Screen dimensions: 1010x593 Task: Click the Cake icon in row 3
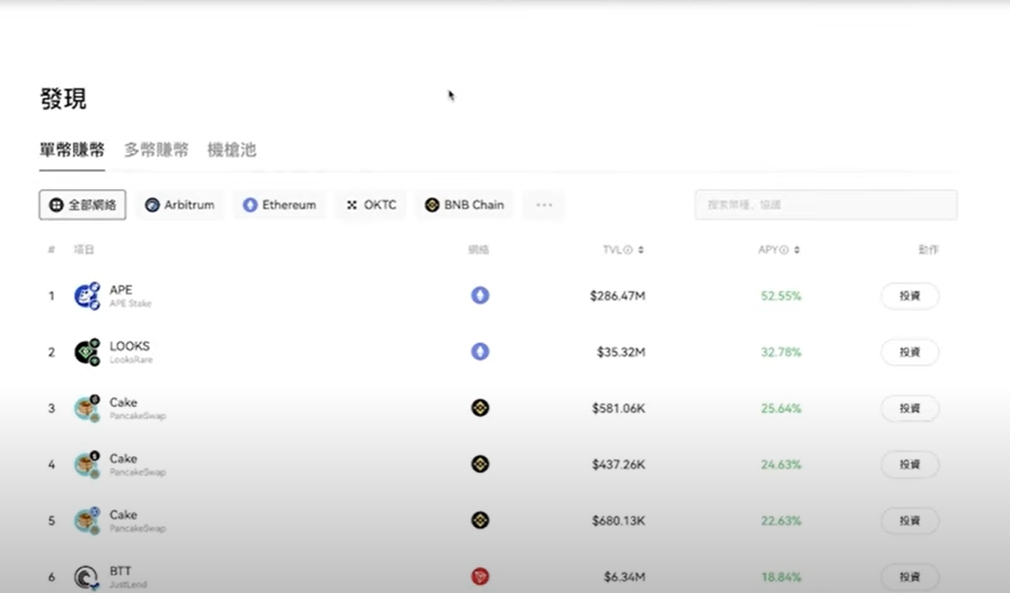(87, 408)
